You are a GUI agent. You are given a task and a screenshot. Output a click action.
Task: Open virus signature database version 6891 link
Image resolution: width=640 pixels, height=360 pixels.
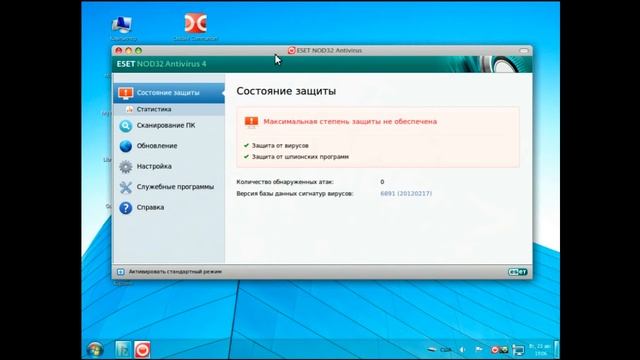(x=406, y=193)
